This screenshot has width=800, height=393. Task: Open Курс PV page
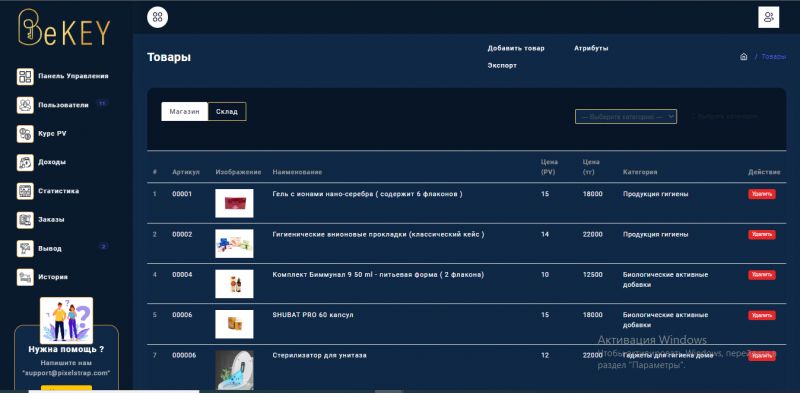click(x=52, y=134)
